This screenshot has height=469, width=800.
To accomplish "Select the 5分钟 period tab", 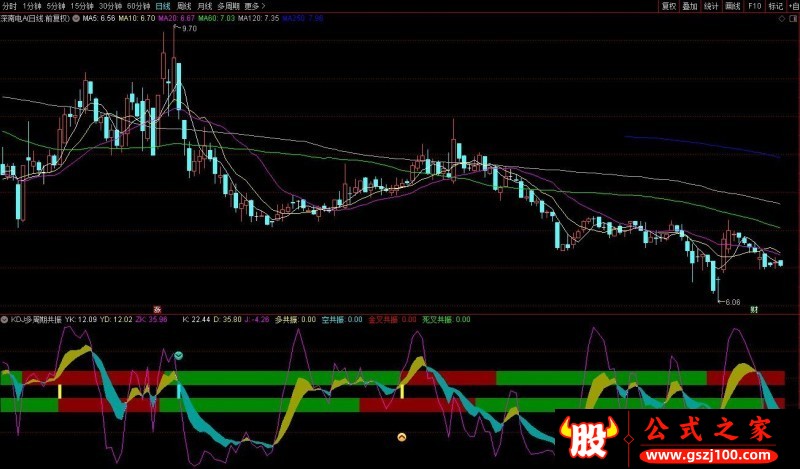I will [56, 6].
